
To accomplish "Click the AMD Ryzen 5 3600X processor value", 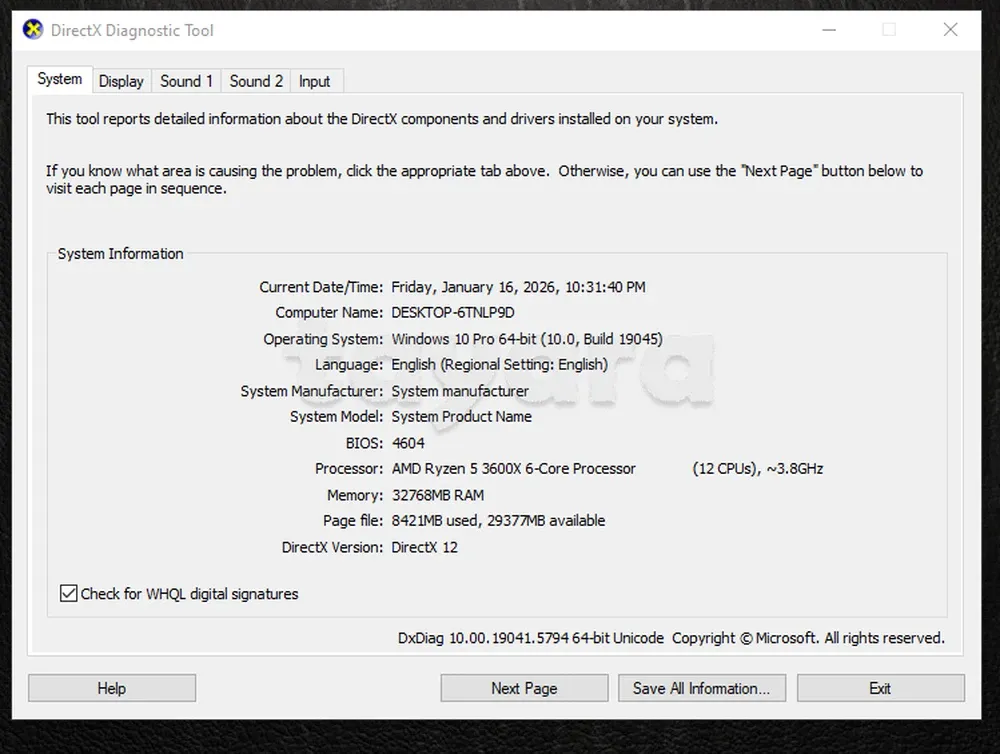I will pos(513,469).
